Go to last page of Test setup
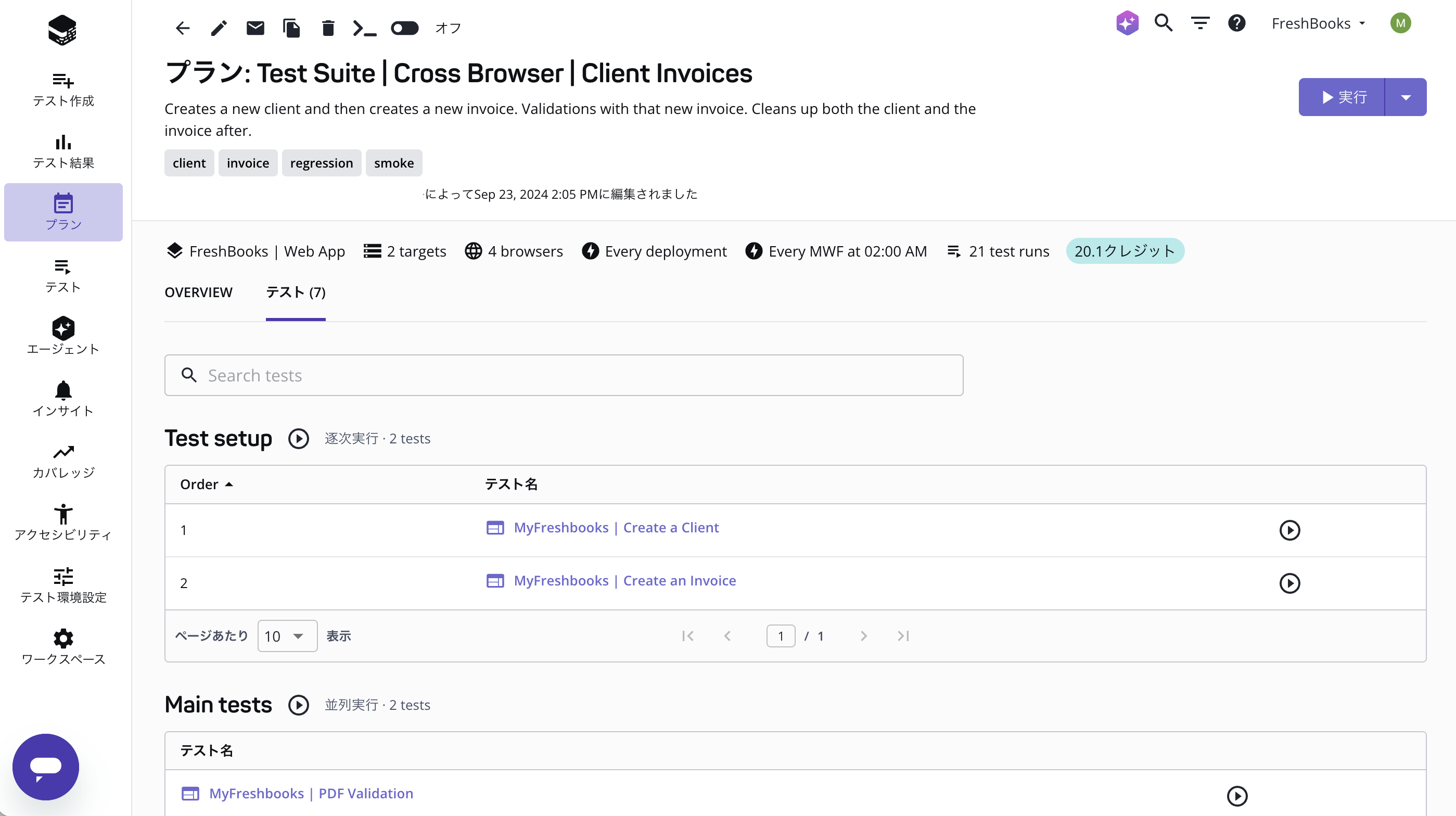Viewport: 1456px width, 816px height. [903, 636]
